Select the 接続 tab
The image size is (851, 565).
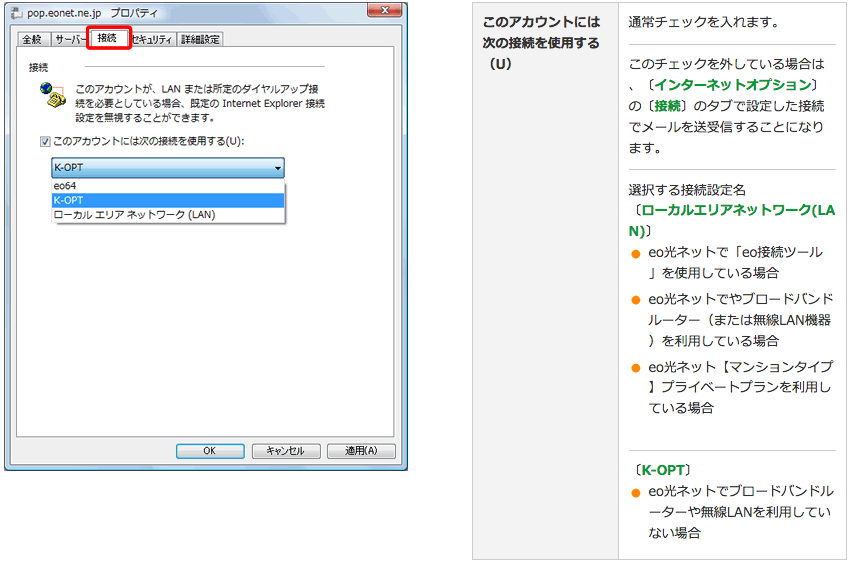pyautogui.click(x=107, y=39)
